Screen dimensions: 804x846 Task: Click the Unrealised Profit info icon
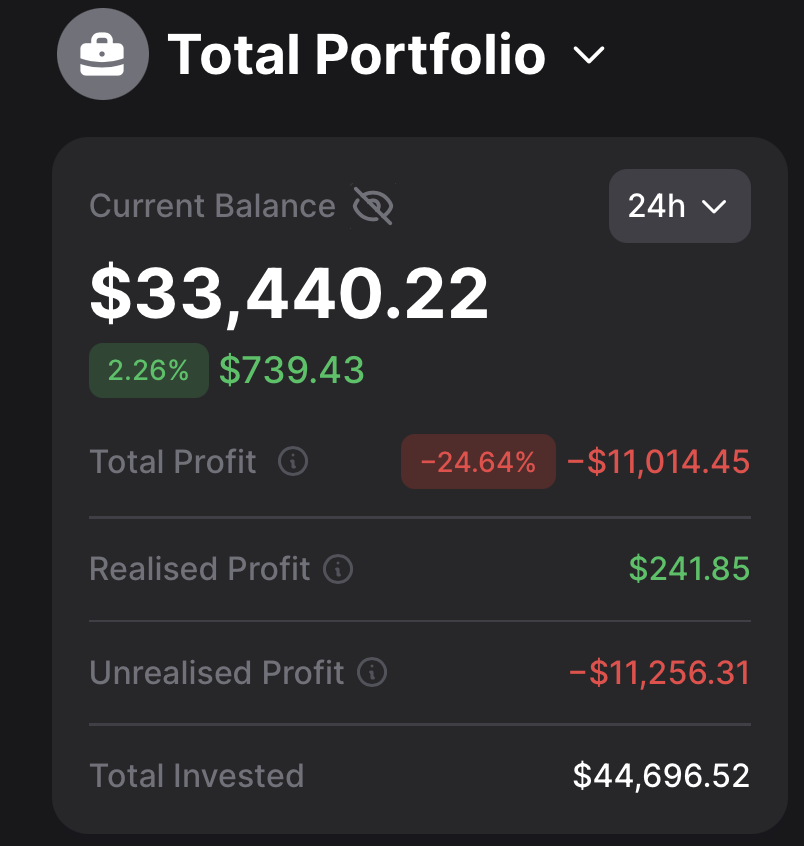(372, 673)
